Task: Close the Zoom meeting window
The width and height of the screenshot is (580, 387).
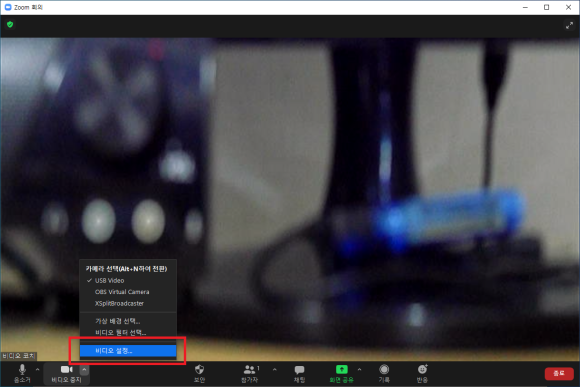Action: click(x=568, y=7)
